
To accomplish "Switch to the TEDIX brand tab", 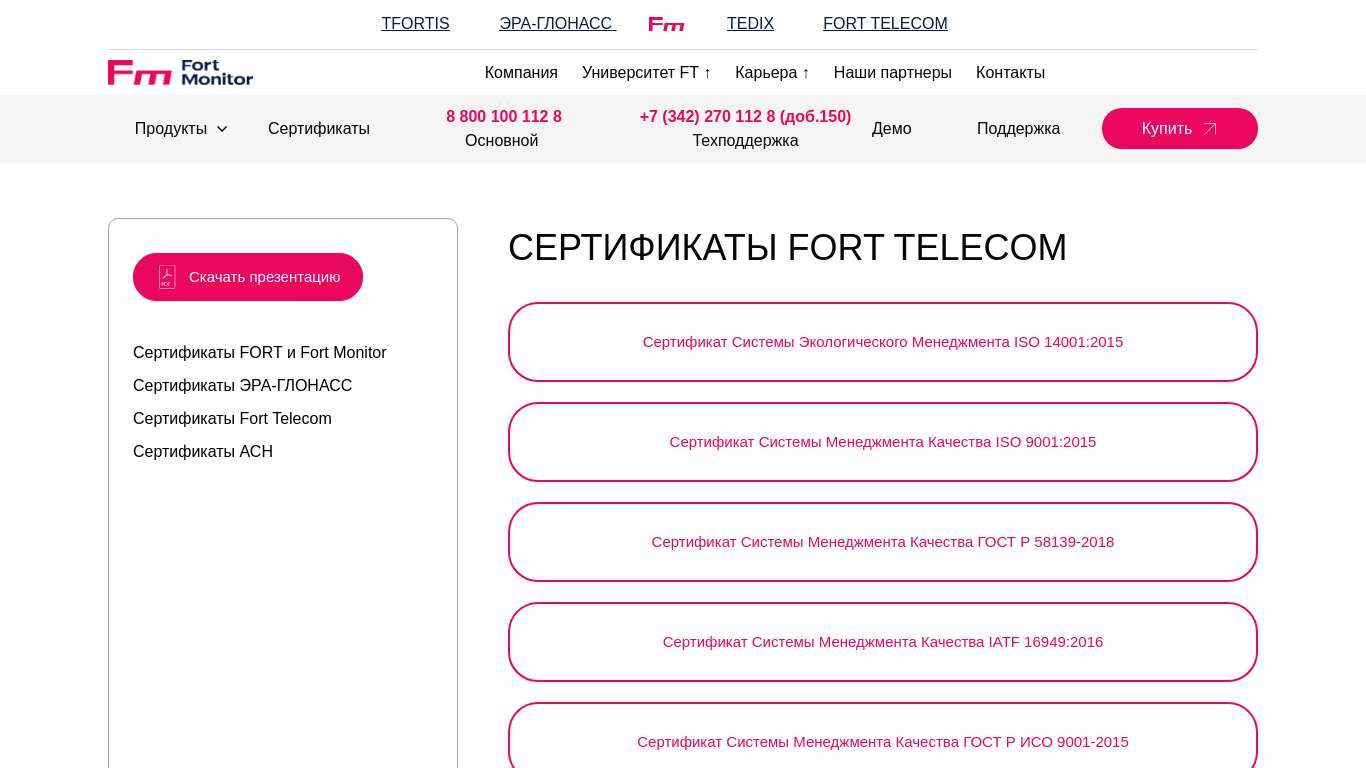I will pos(750,23).
